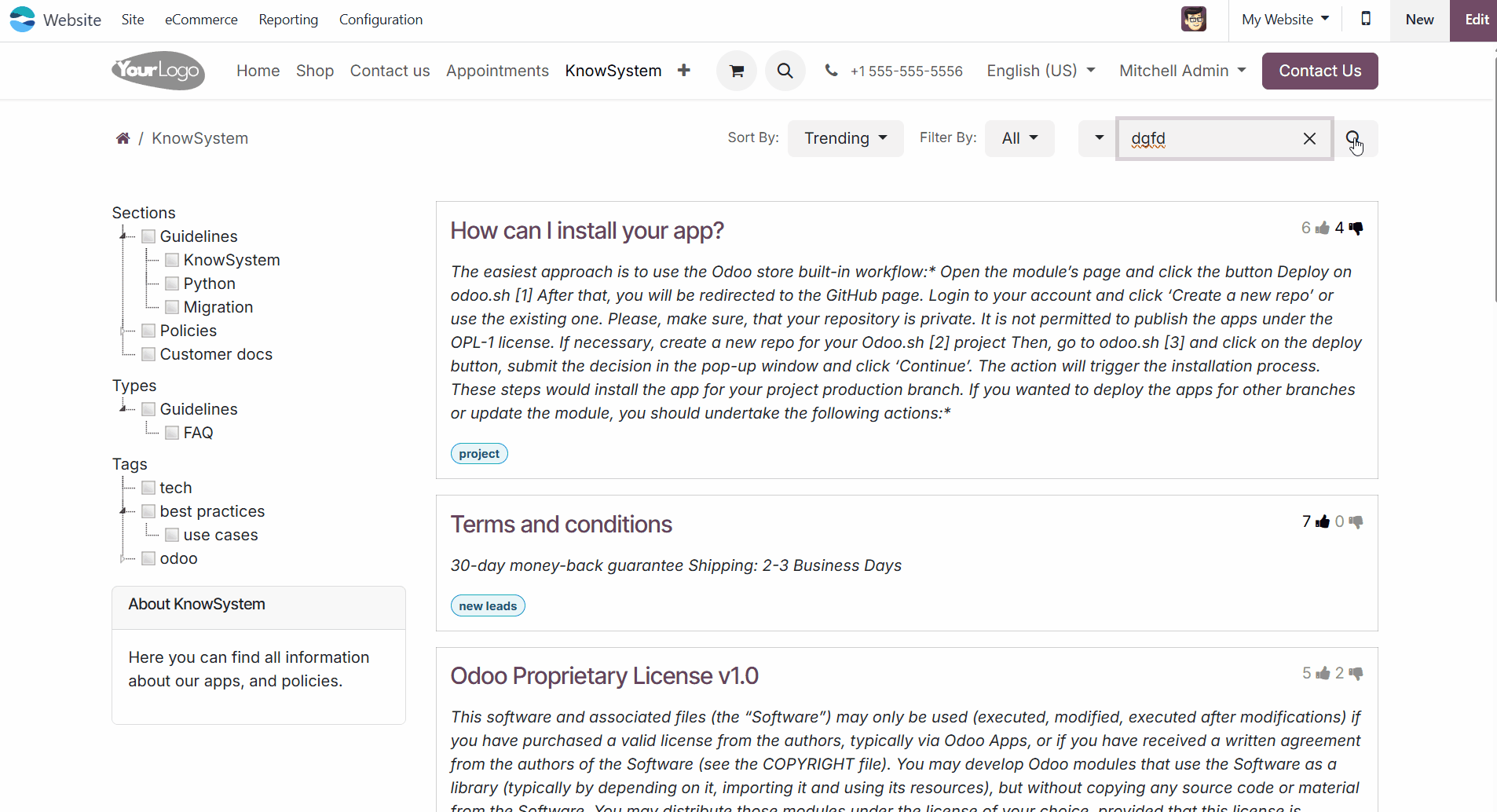Open the eCommerce menu
The height and width of the screenshot is (812, 1497).
point(201,20)
